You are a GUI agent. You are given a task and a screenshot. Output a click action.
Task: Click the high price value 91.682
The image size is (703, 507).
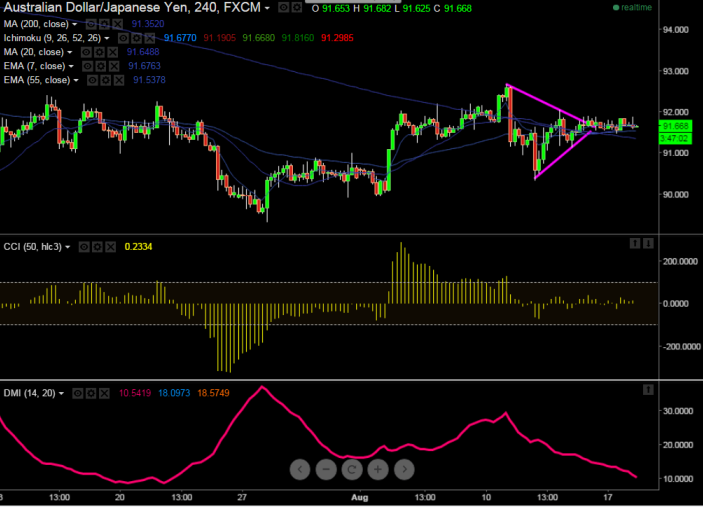[x=377, y=9]
